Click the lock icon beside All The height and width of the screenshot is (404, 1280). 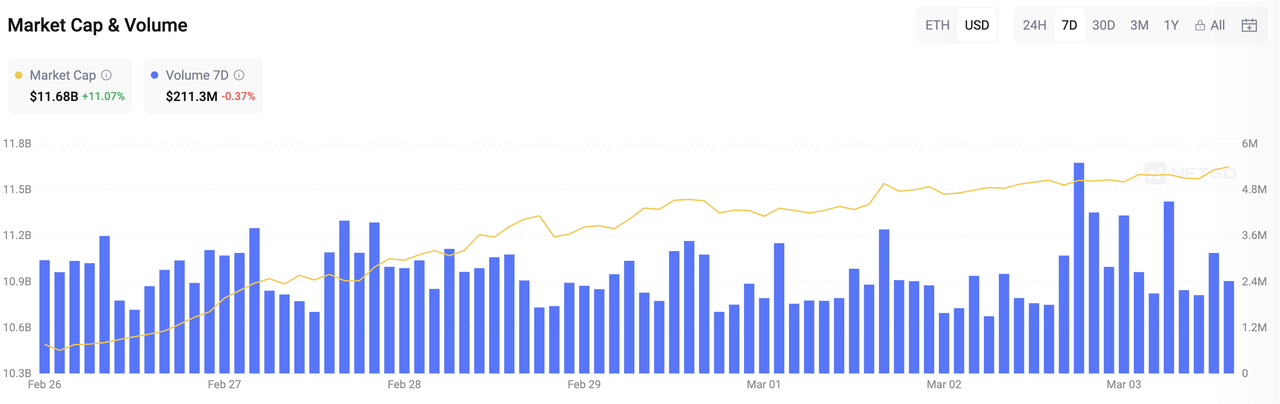pyautogui.click(x=1199, y=25)
